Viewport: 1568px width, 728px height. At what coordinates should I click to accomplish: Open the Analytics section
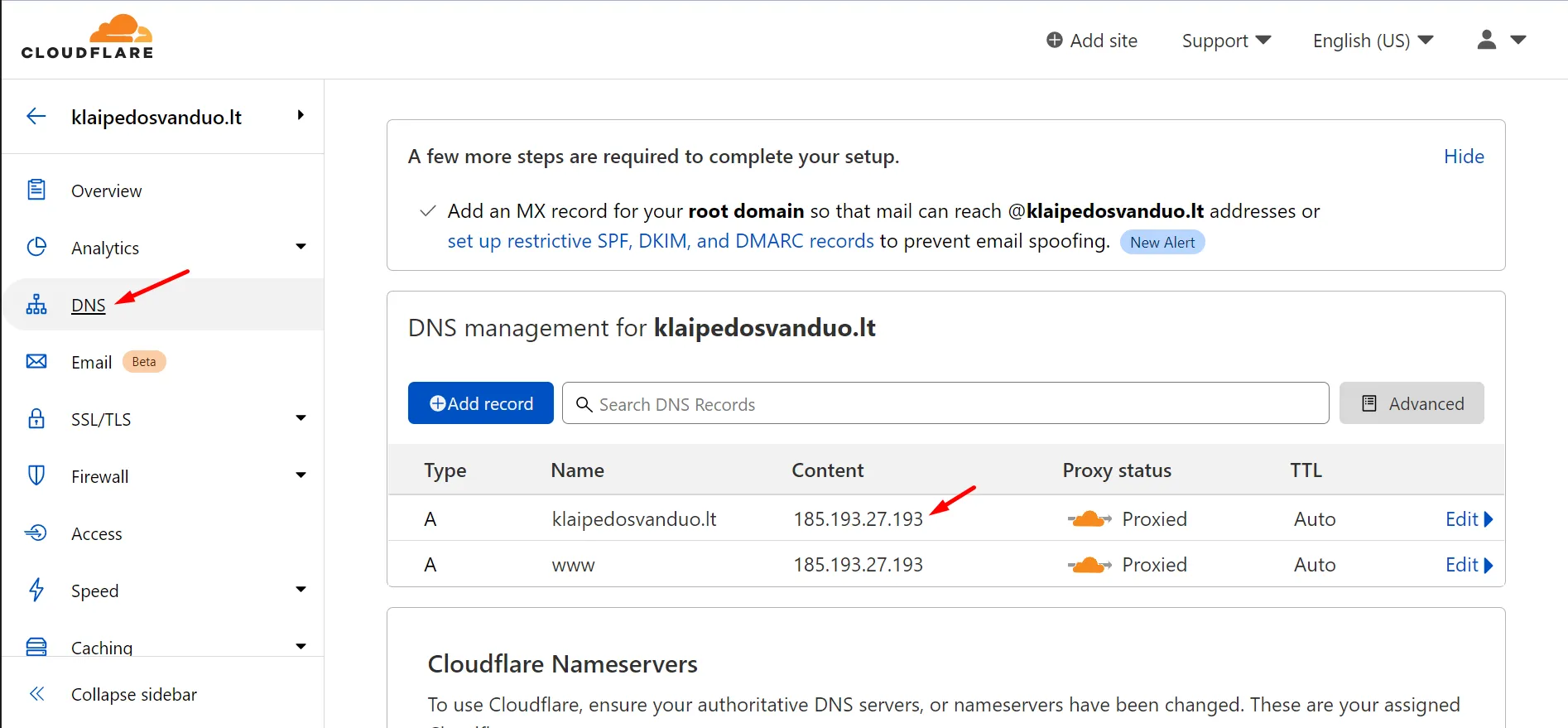pyautogui.click(x=105, y=248)
